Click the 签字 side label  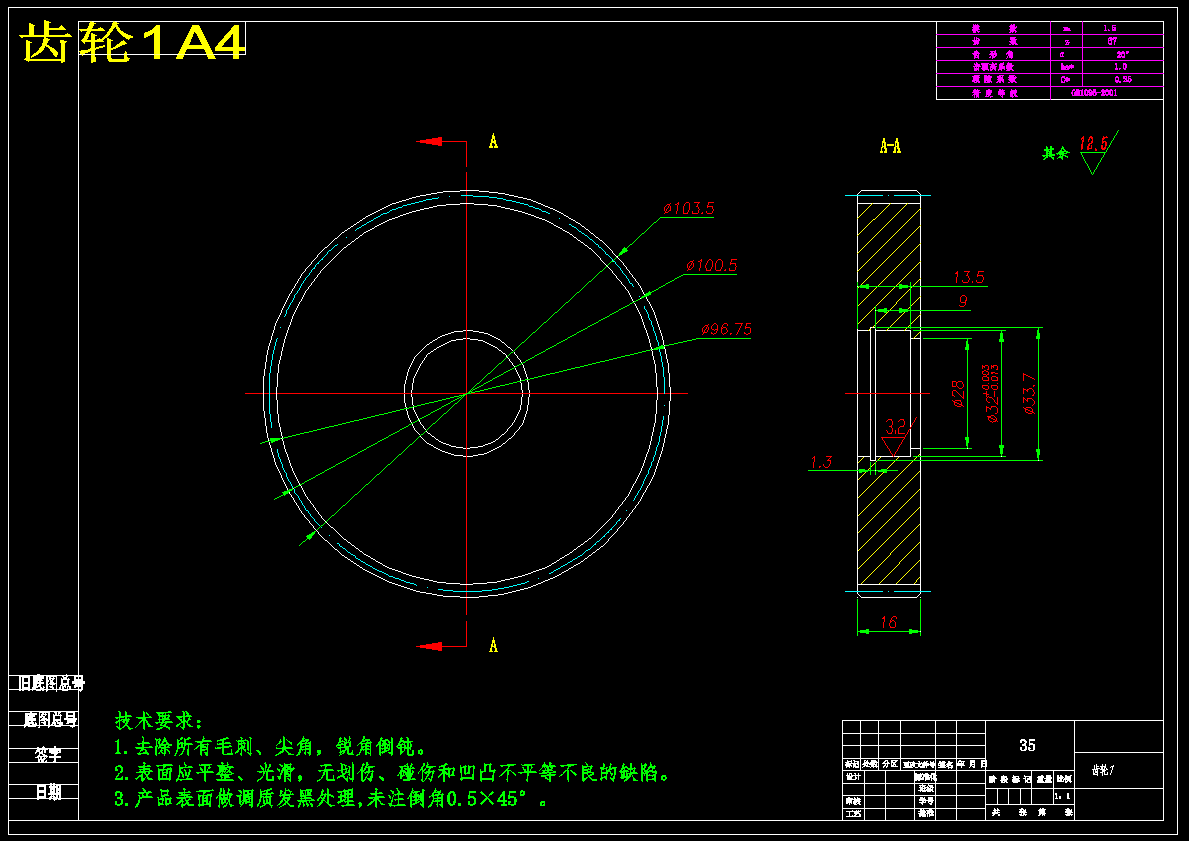(x=48, y=755)
